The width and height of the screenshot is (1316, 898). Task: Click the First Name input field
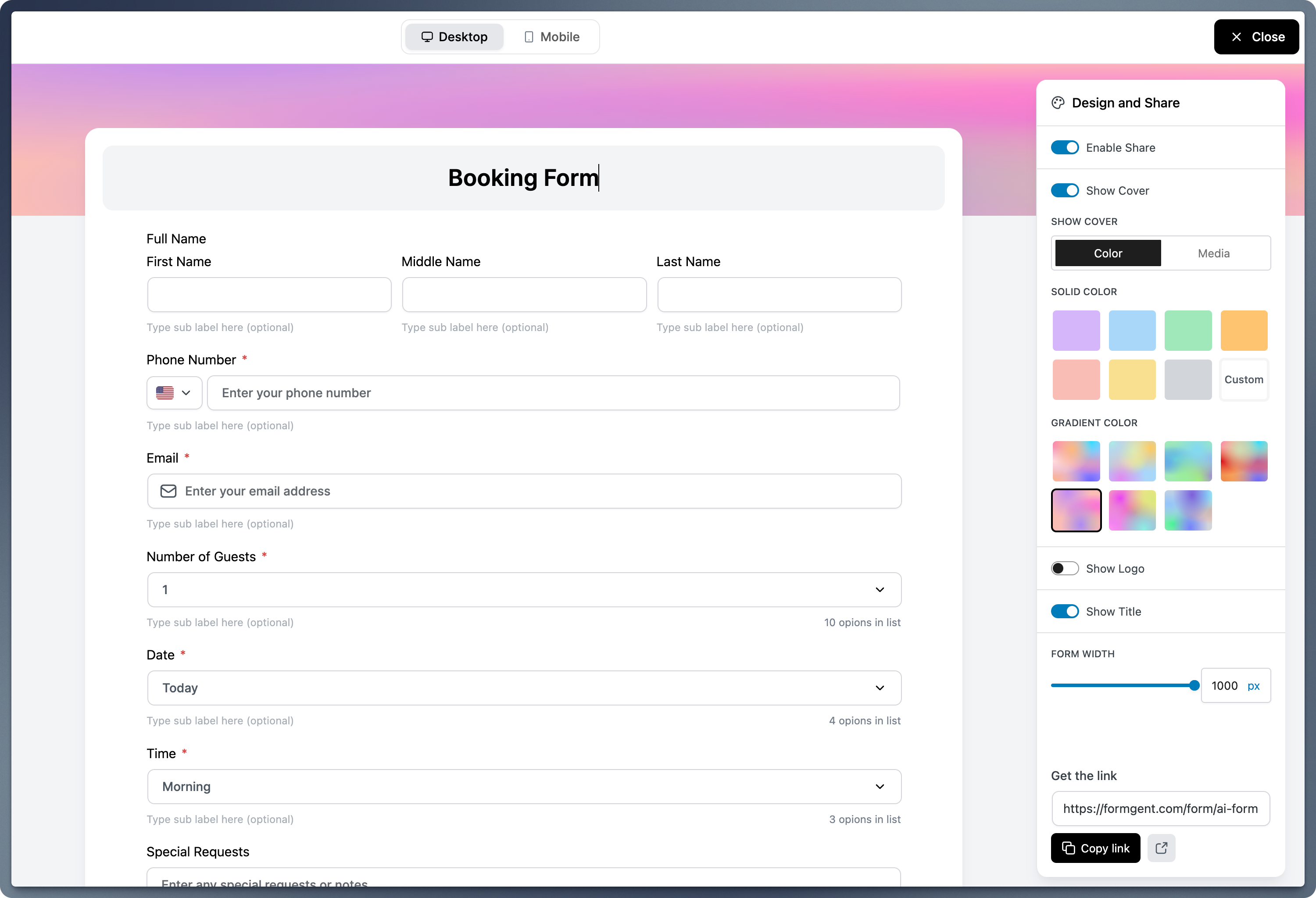pos(269,295)
